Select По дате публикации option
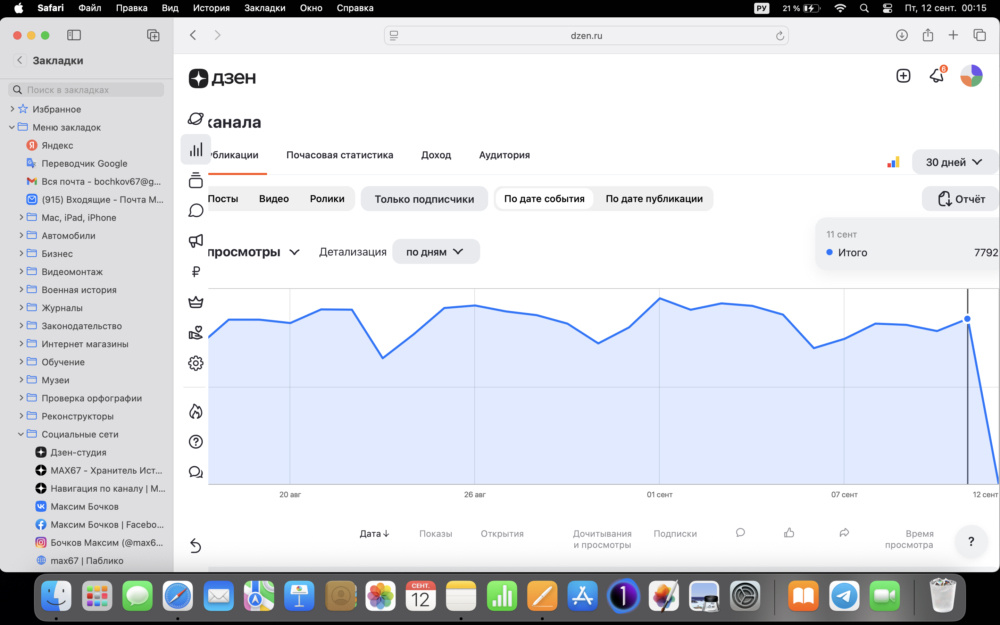The width and height of the screenshot is (1000, 625). pos(654,199)
